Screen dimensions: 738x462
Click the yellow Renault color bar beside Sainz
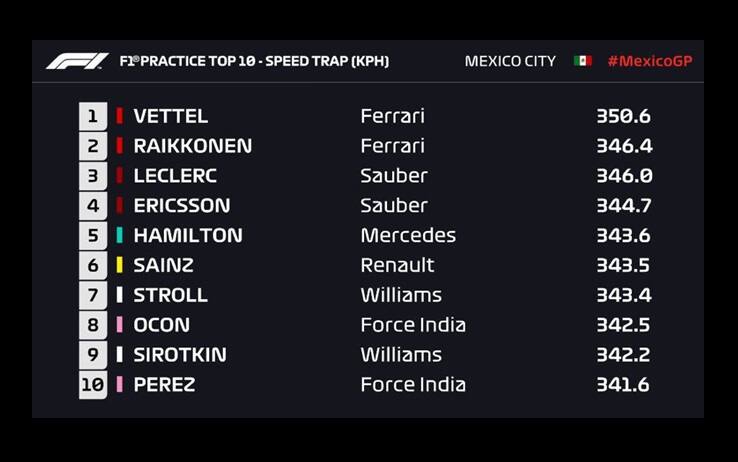click(x=120, y=265)
